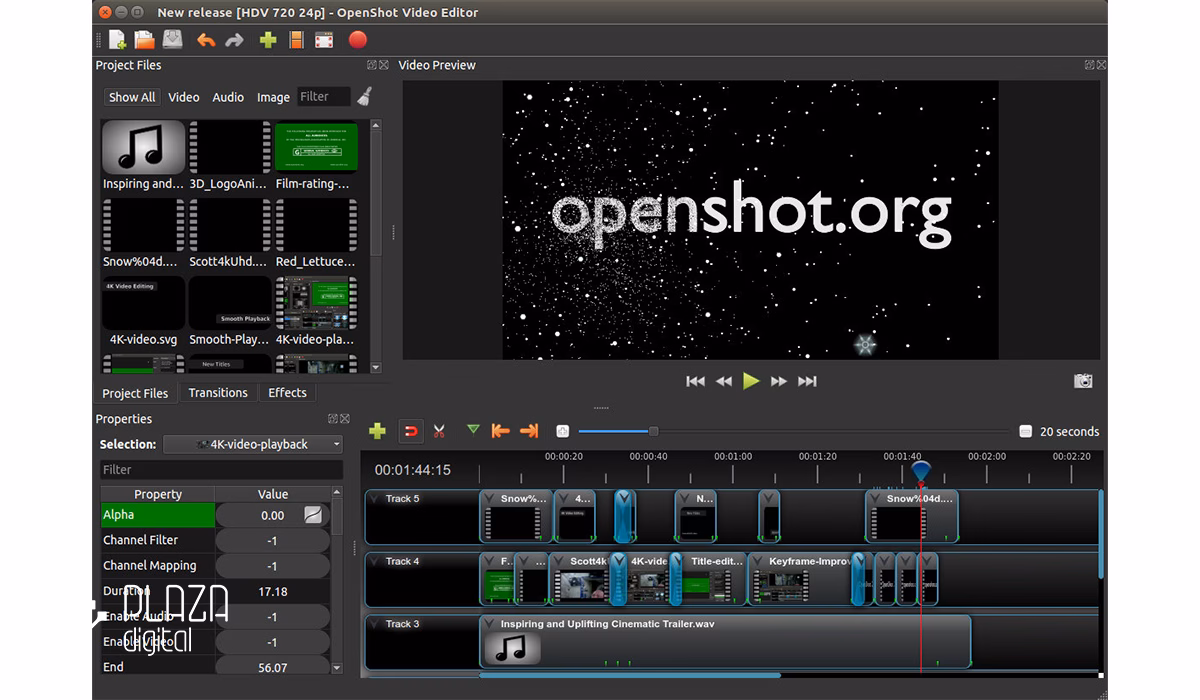Play the video preview
This screenshot has width=1200, height=700.
pyautogui.click(x=751, y=381)
